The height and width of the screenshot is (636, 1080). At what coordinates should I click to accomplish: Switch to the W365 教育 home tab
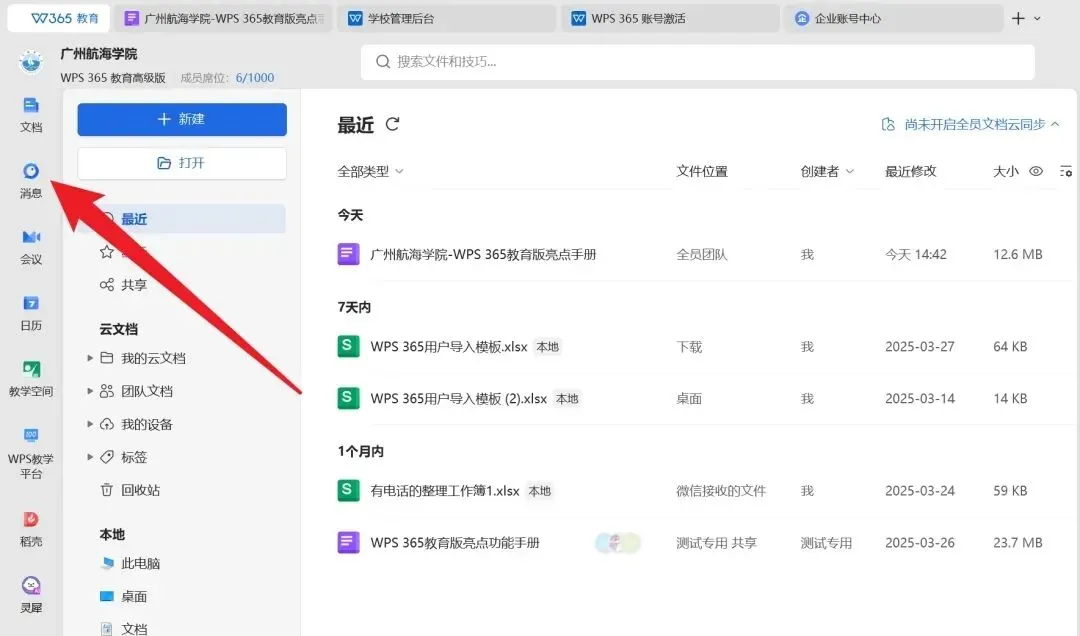tap(59, 19)
